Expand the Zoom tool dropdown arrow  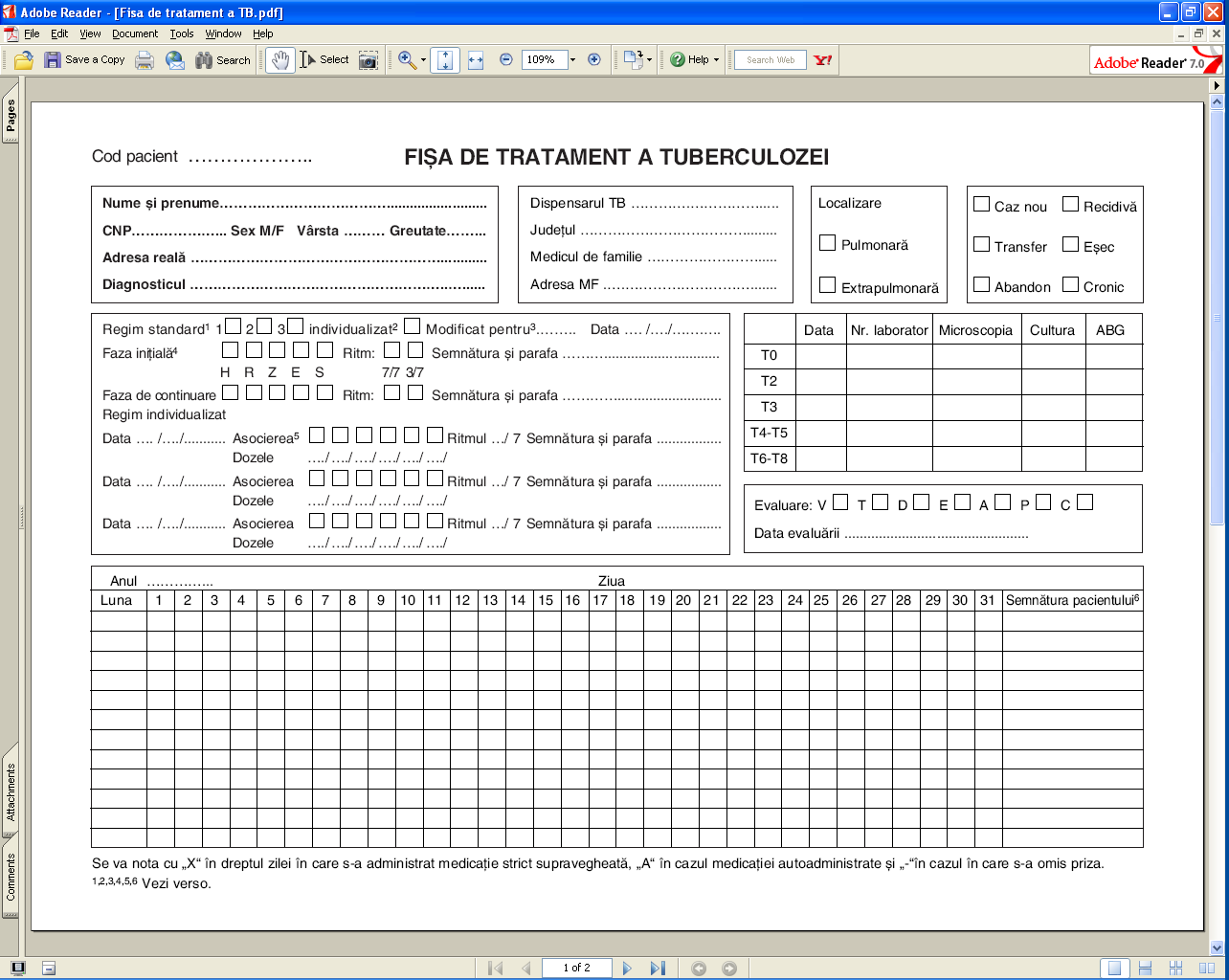(x=423, y=60)
